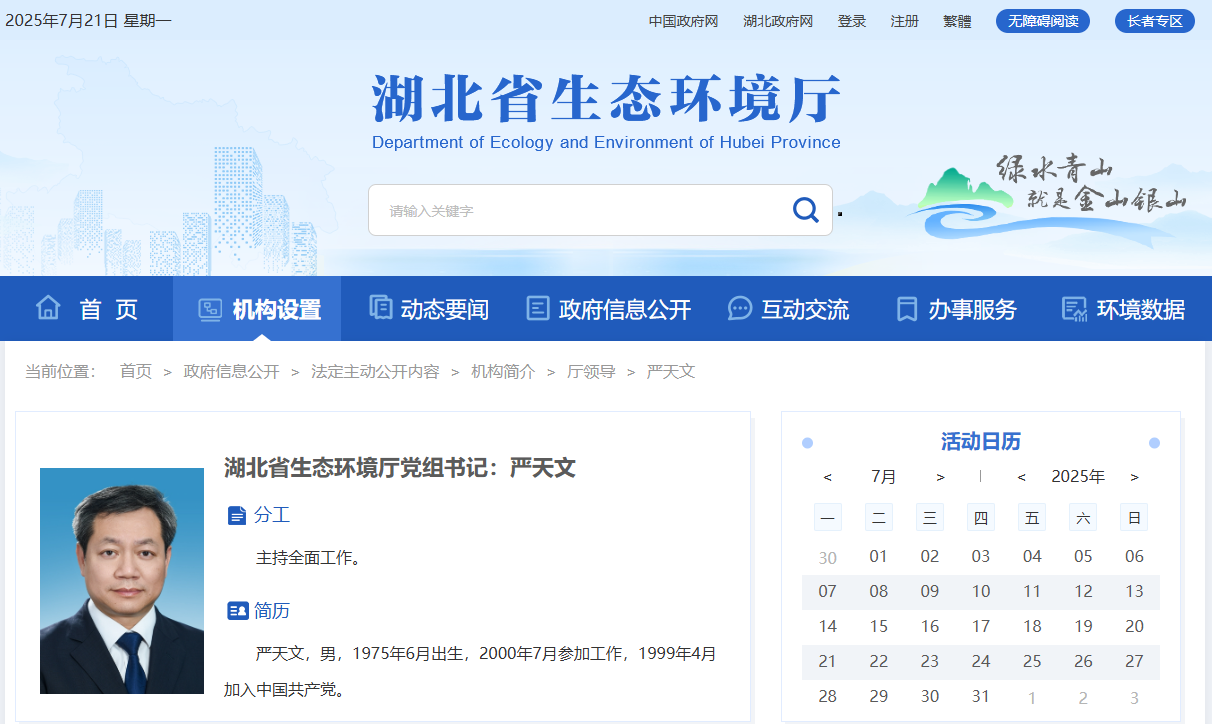Click breadcrumb link 厅领导
The height and width of the screenshot is (724, 1212).
pos(591,372)
